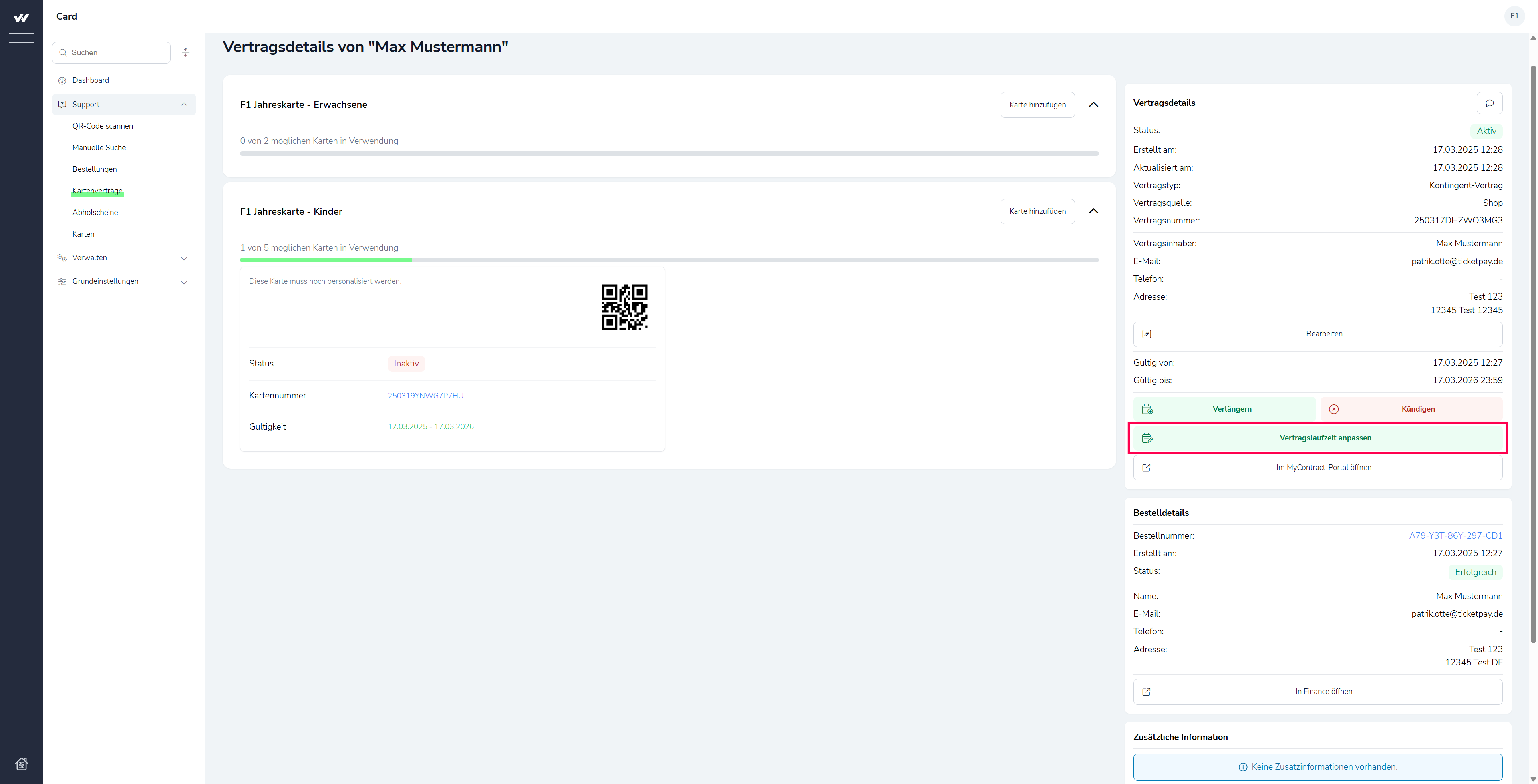Open user avatar F1 in top right
The image size is (1538, 784).
pos(1514,16)
